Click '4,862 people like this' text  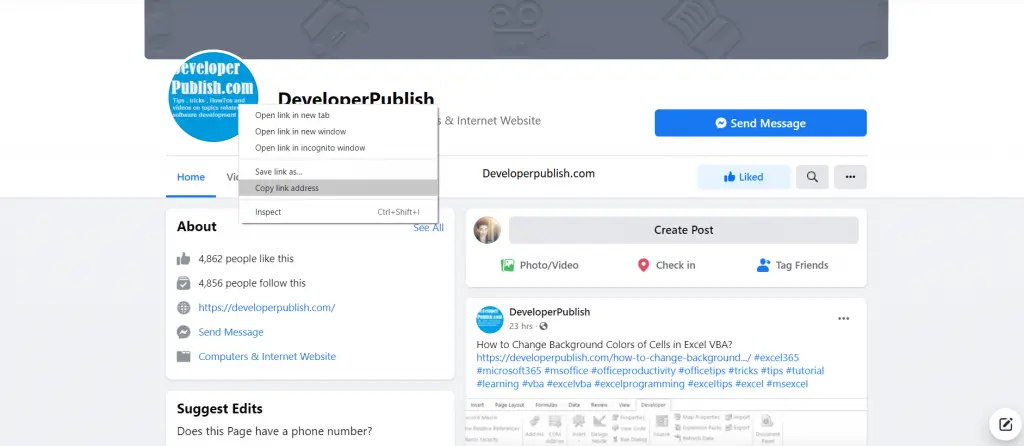click(x=246, y=259)
